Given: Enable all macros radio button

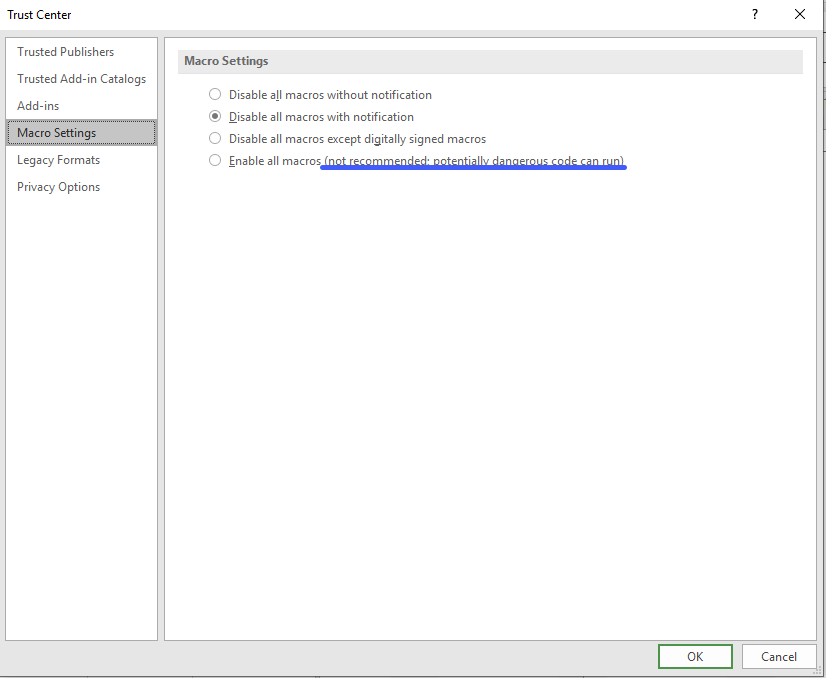Looking at the screenshot, I should click(x=214, y=161).
